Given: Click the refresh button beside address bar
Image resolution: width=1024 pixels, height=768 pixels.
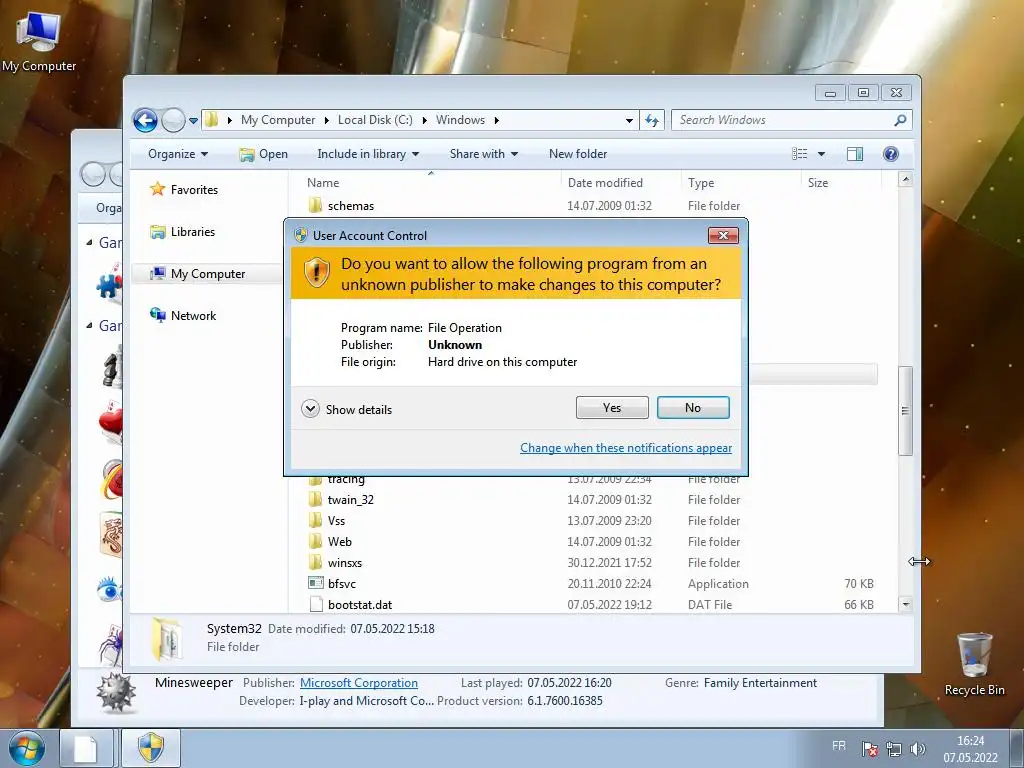Looking at the screenshot, I should point(652,120).
